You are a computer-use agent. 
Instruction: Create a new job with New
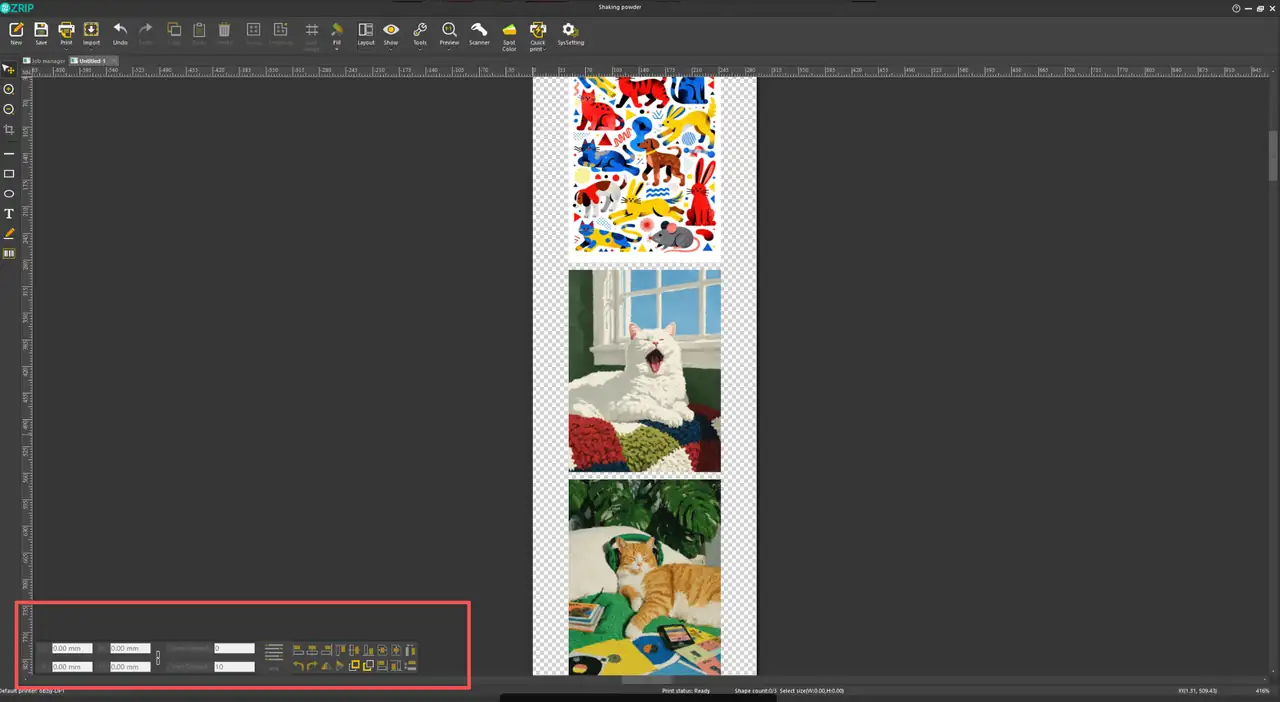16,34
